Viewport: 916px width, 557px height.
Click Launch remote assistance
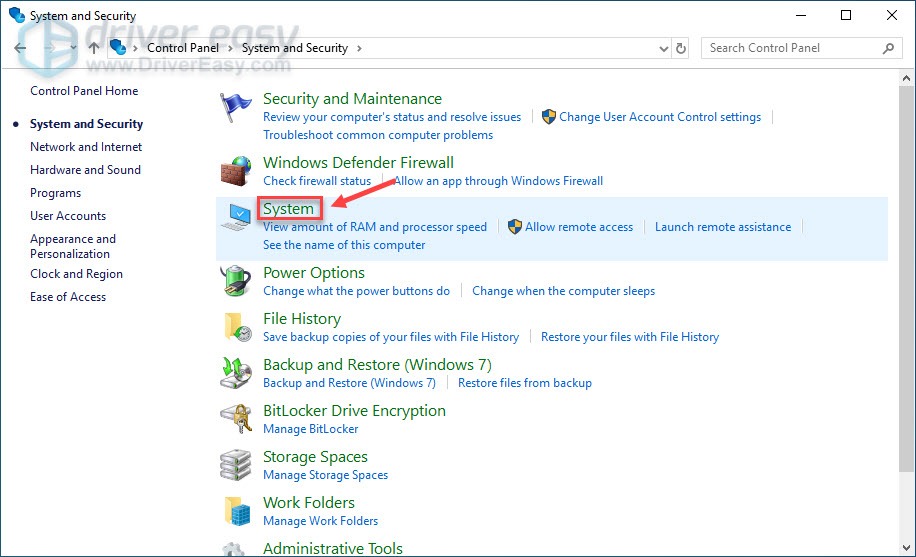(723, 227)
